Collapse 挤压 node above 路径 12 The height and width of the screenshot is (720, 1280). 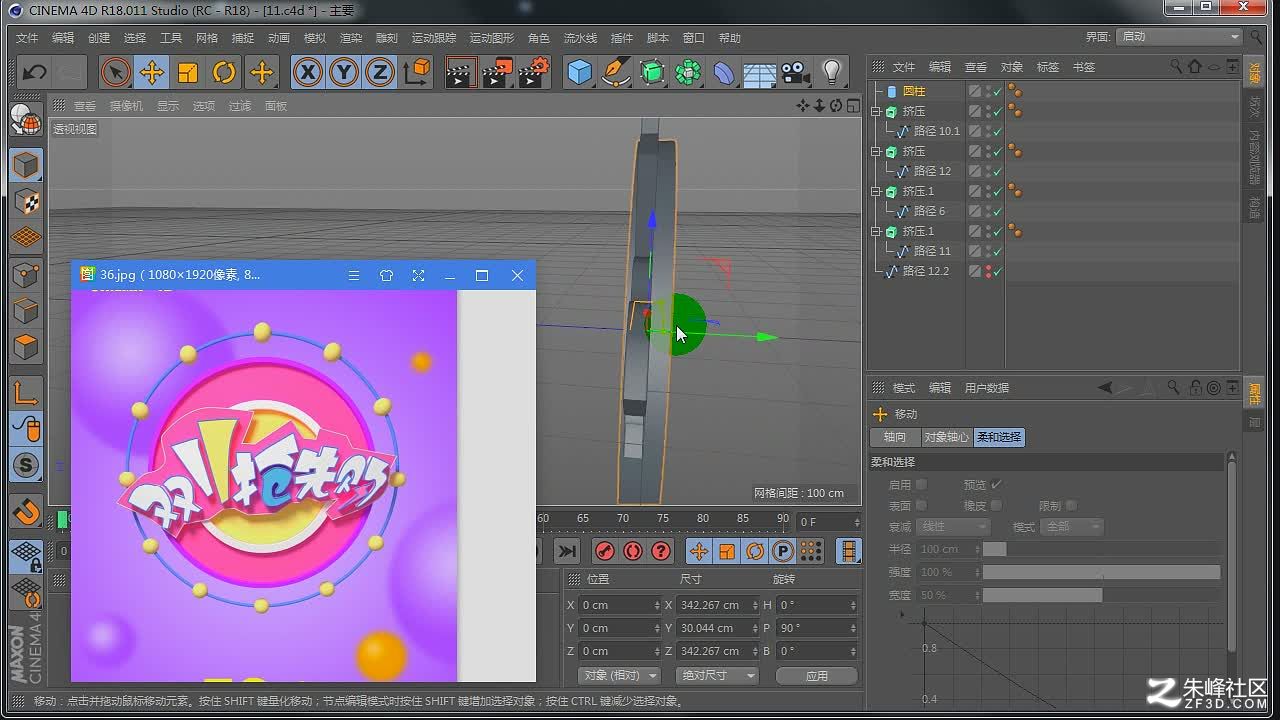(x=876, y=151)
